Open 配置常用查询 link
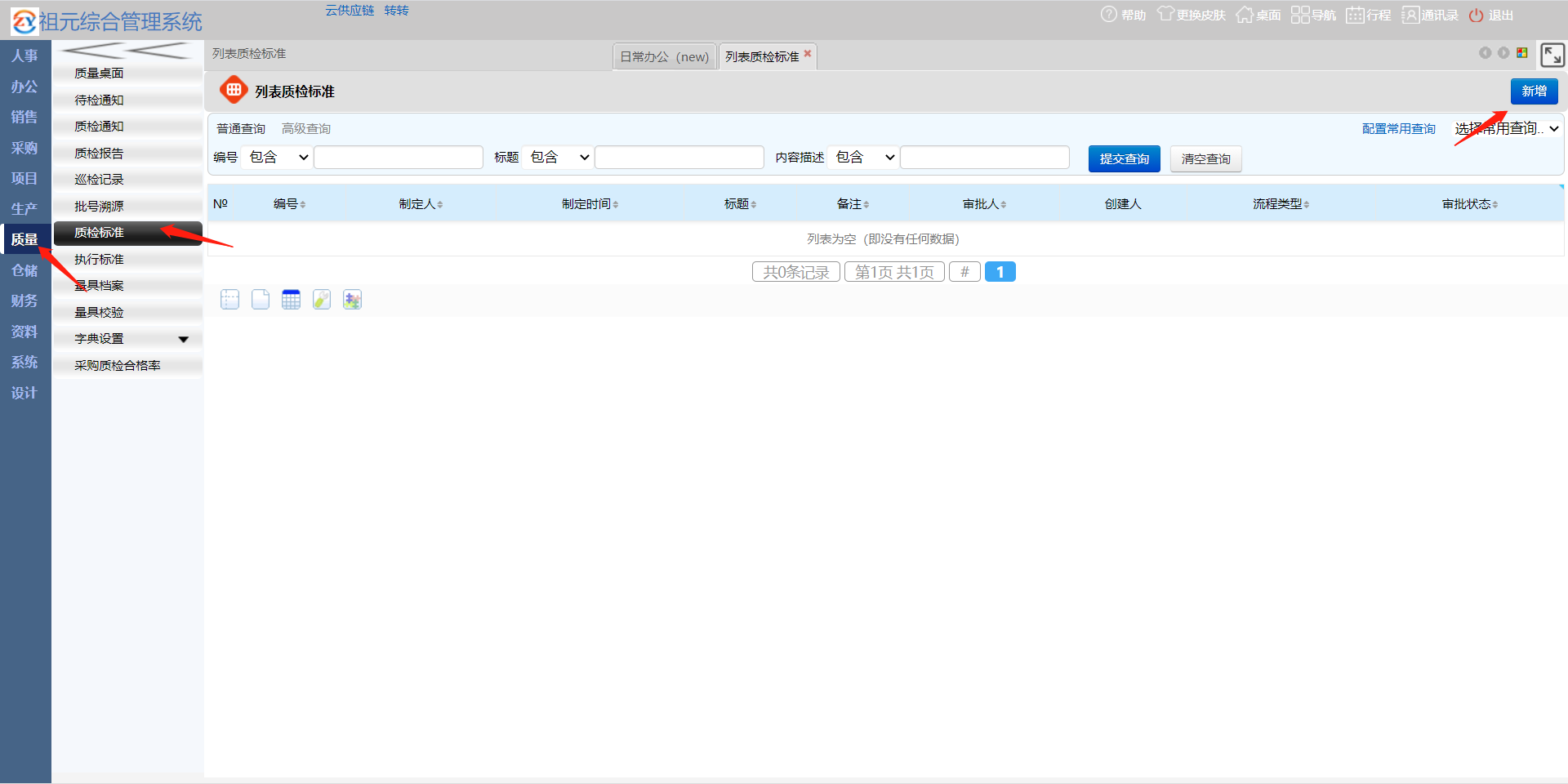 click(x=1398, y=128)
